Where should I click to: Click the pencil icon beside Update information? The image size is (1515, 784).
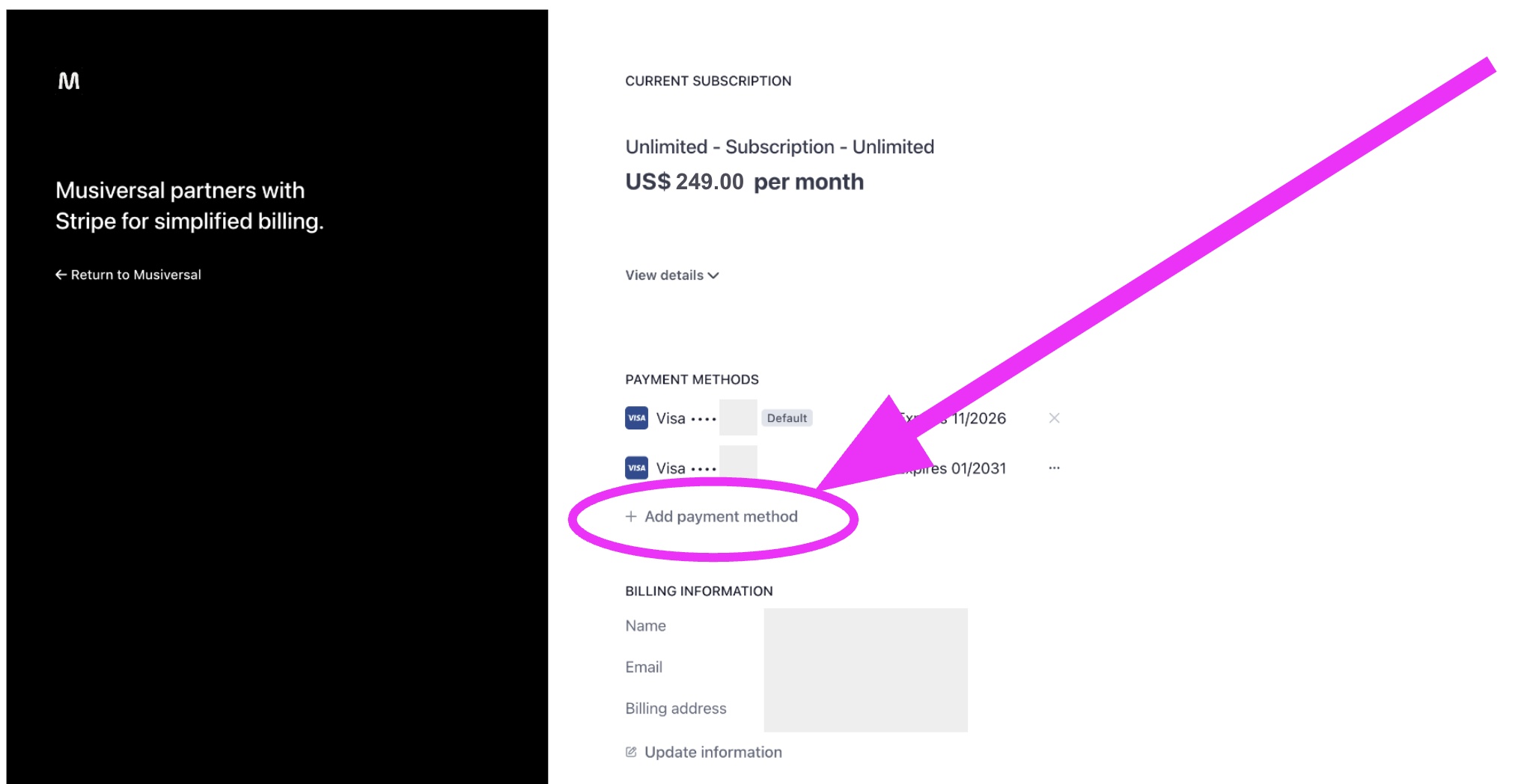coord(631,752)
